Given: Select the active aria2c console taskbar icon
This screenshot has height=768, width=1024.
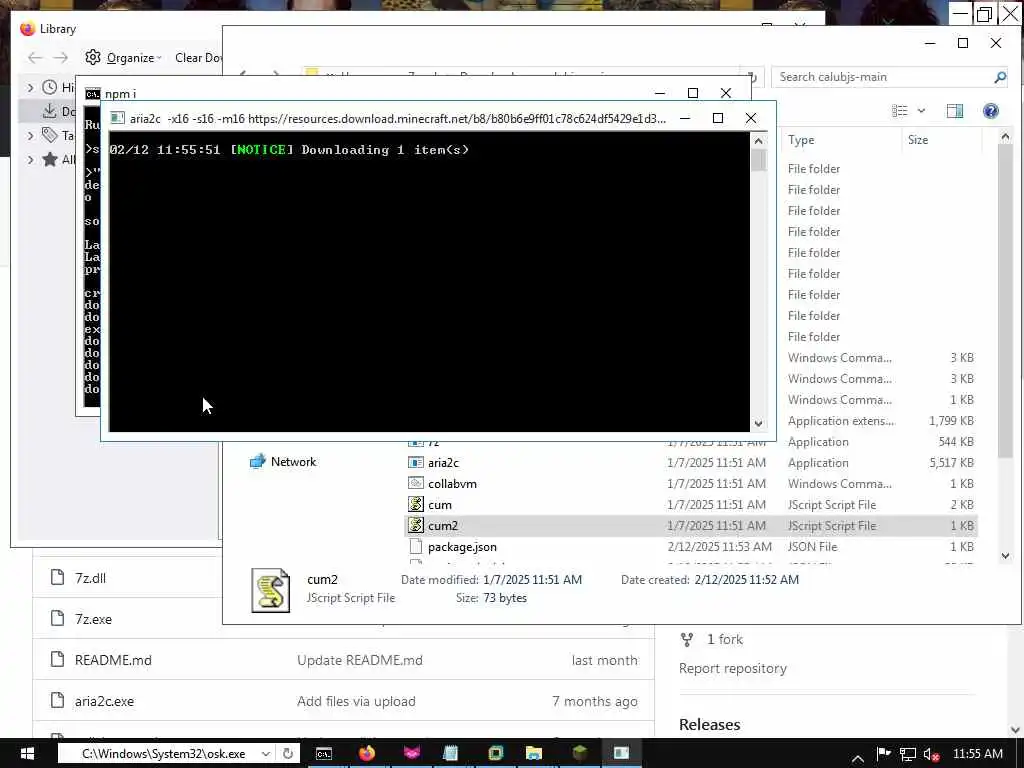Looking at the screenshot, I should 621,753.
